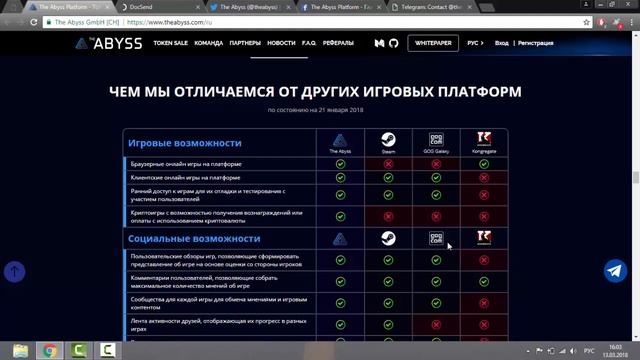Open the F.A.Q. menu item
The width and height of the screenshot is (640, 360).
(309, 43)
